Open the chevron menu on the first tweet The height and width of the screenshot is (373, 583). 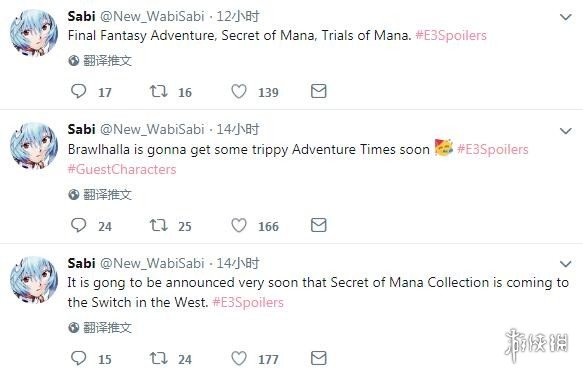(x=566, y=17)
